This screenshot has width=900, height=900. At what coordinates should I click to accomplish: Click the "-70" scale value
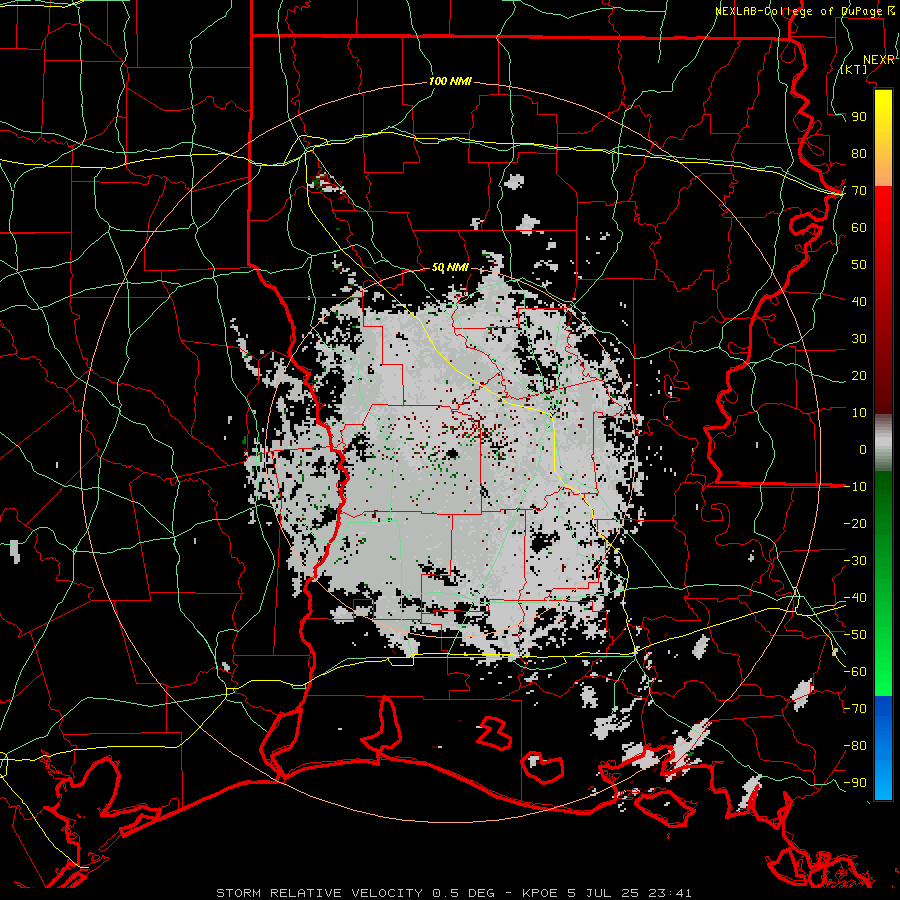point(855,708)
